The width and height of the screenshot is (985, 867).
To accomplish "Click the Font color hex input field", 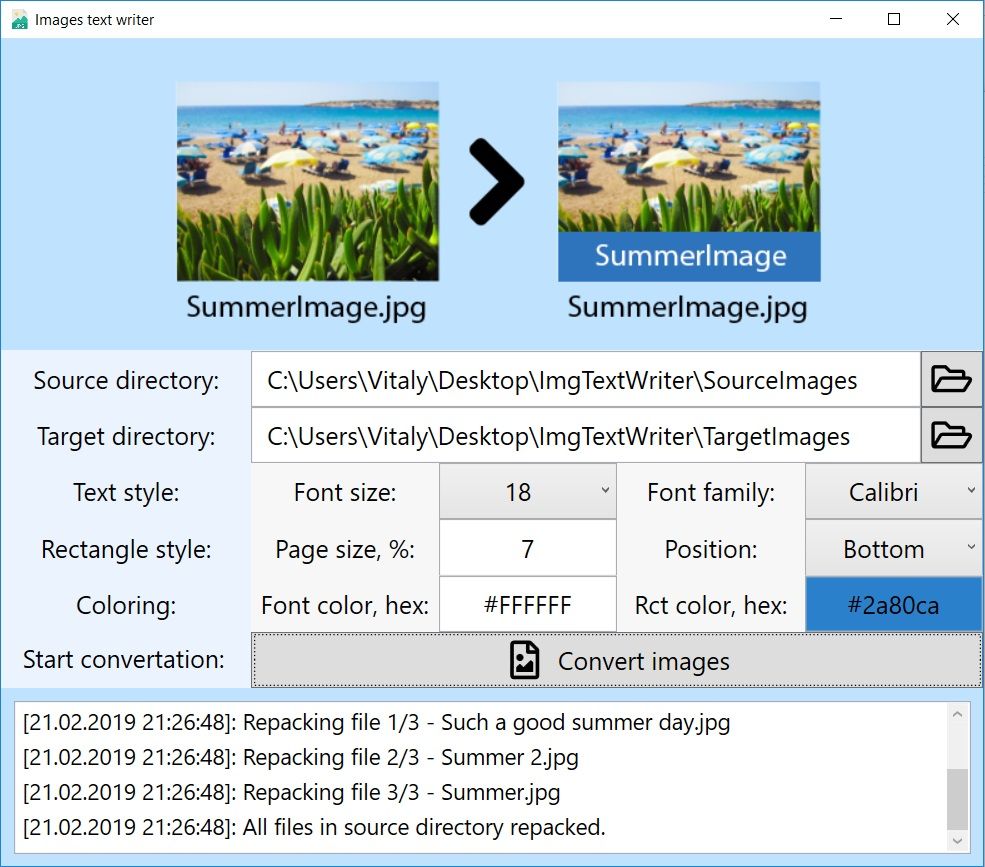I will point(527,605).
